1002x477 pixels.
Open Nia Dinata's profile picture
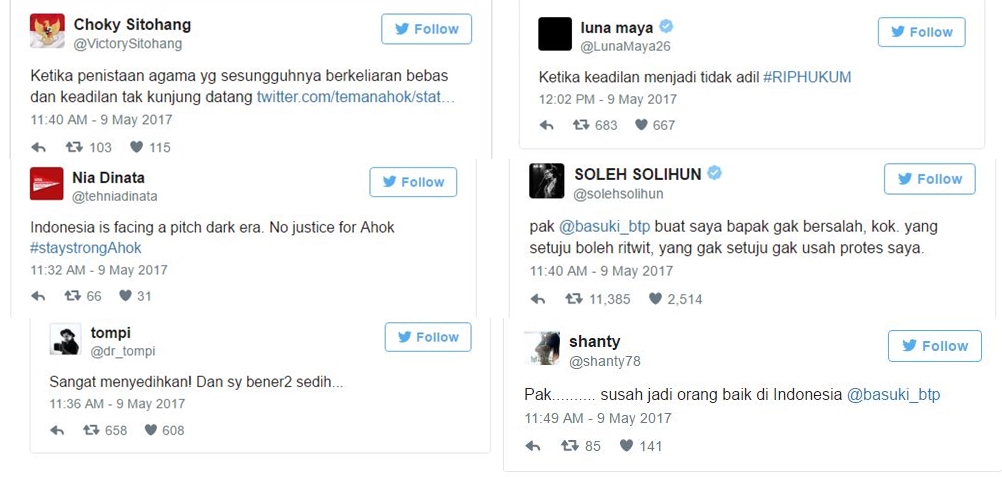47,184
